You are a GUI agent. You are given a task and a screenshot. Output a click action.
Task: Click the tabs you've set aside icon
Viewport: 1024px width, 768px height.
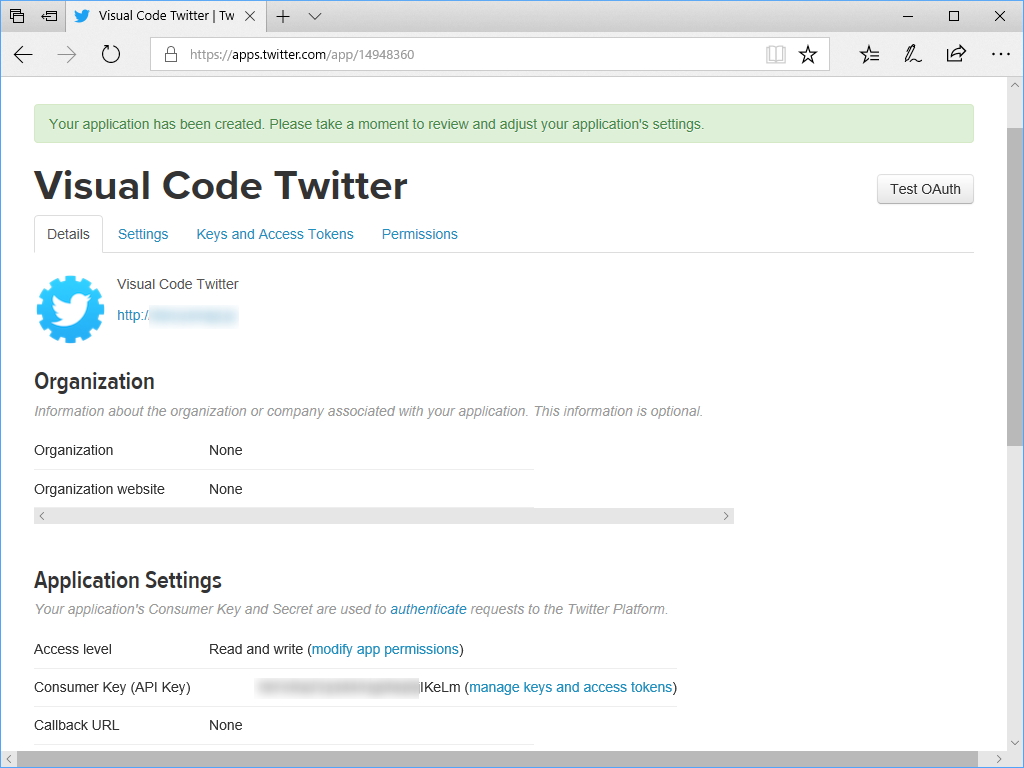(x=17, y=16)
